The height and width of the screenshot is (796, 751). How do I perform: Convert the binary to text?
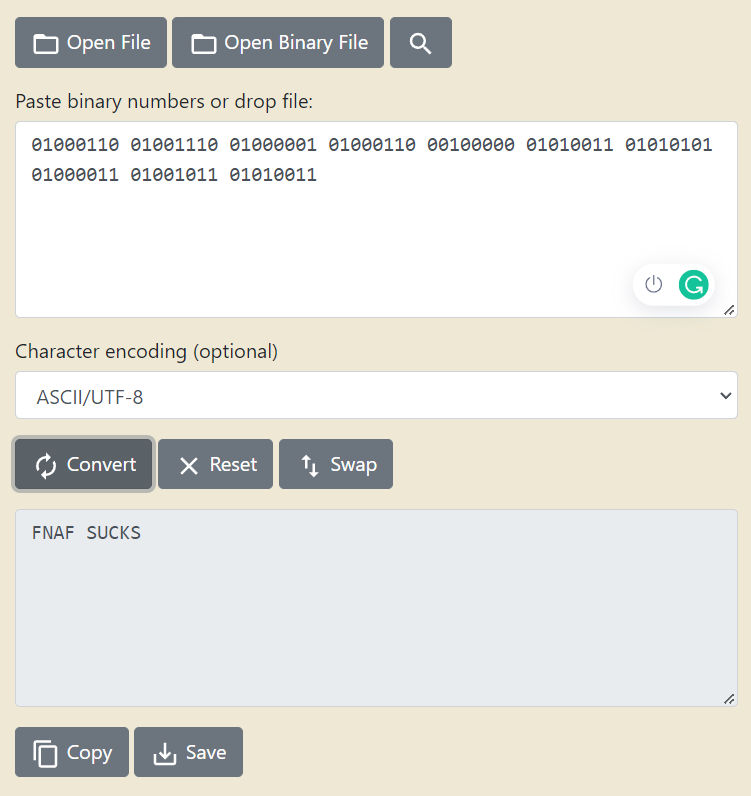tap(84, 464)
